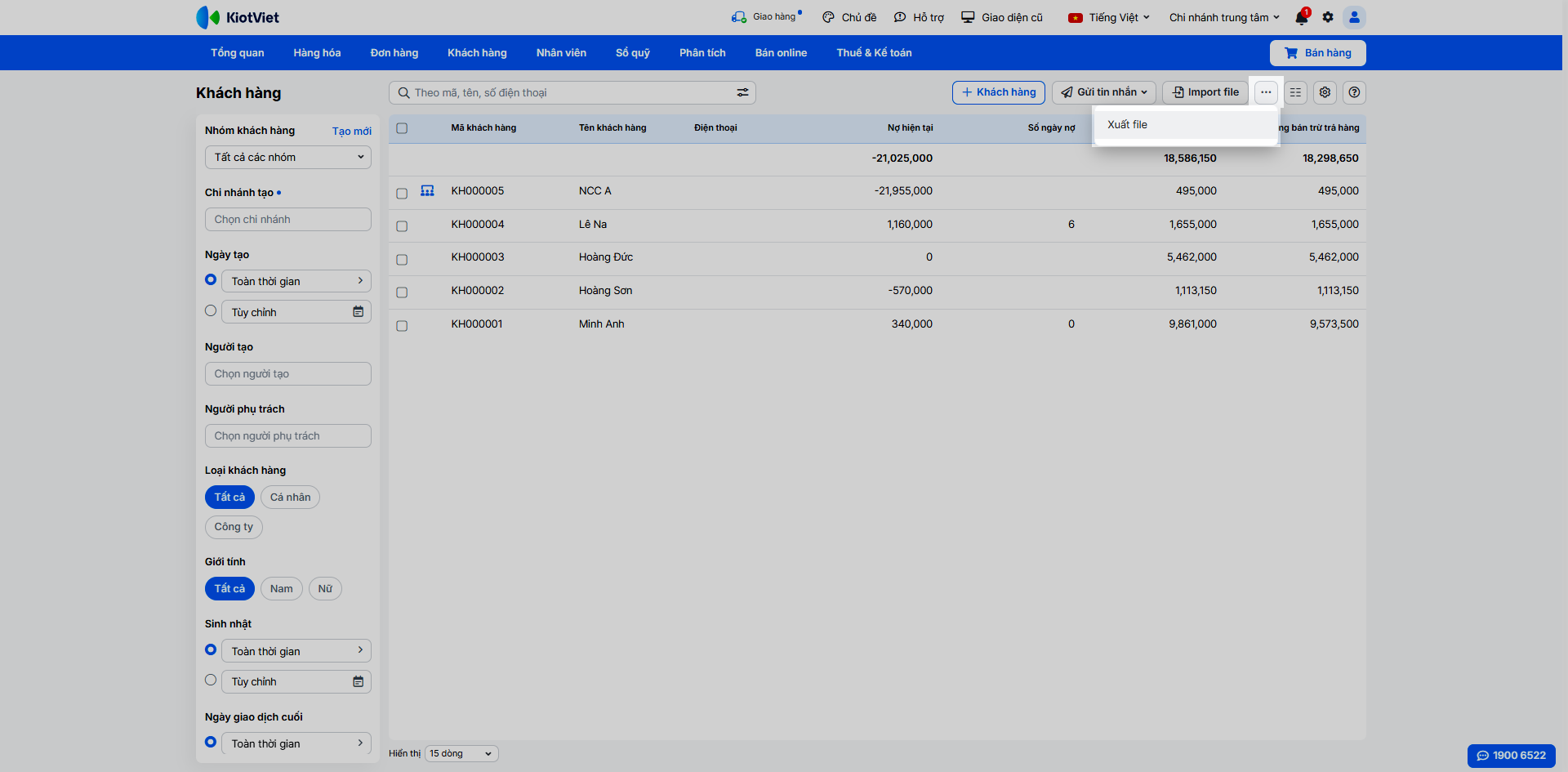1568x772 pixels.
Task: Expand Ngày tạo Toàn thời gian picker
Action: coord(296,281)
